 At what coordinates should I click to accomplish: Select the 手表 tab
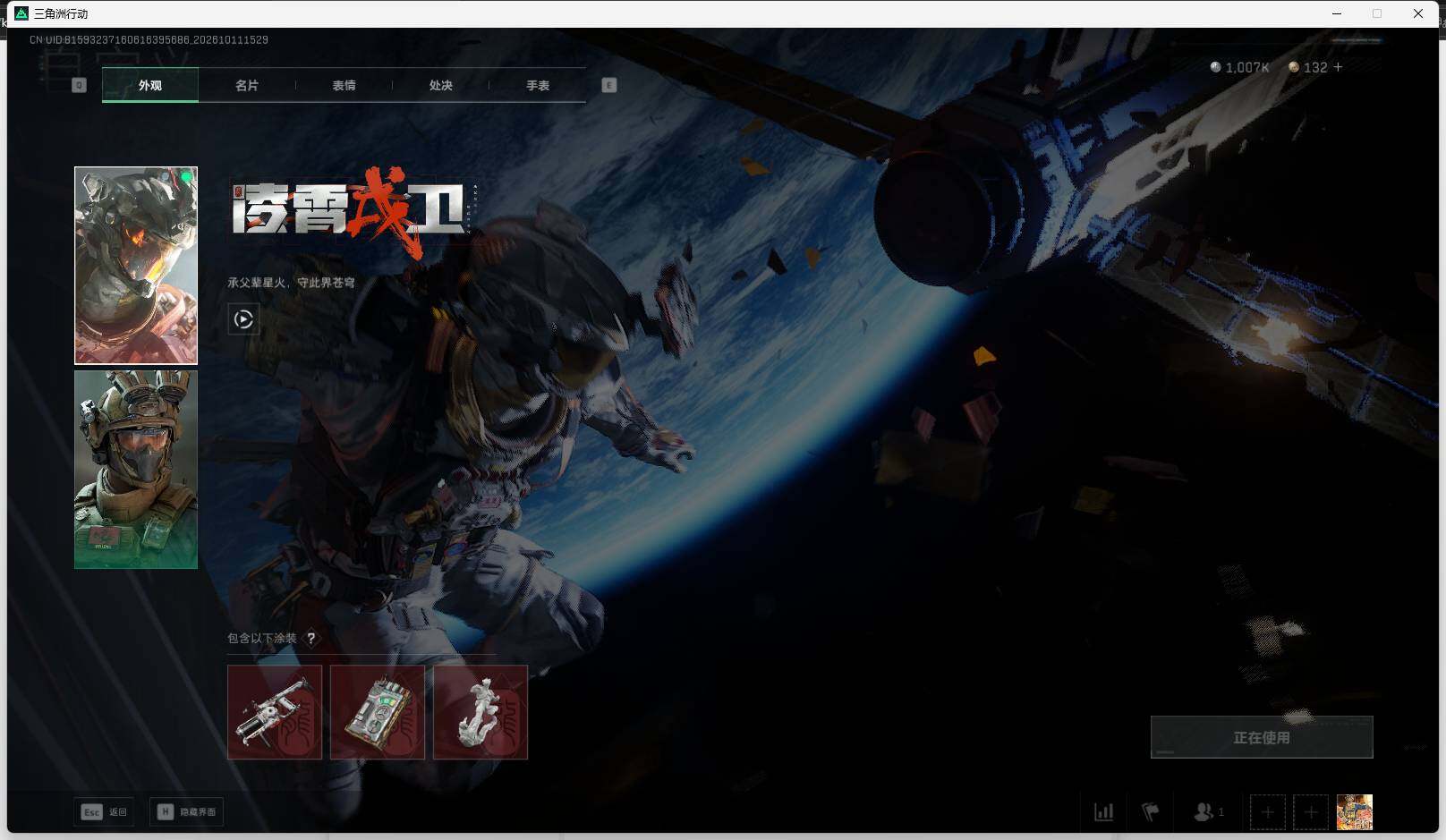[x=538, y=85]
